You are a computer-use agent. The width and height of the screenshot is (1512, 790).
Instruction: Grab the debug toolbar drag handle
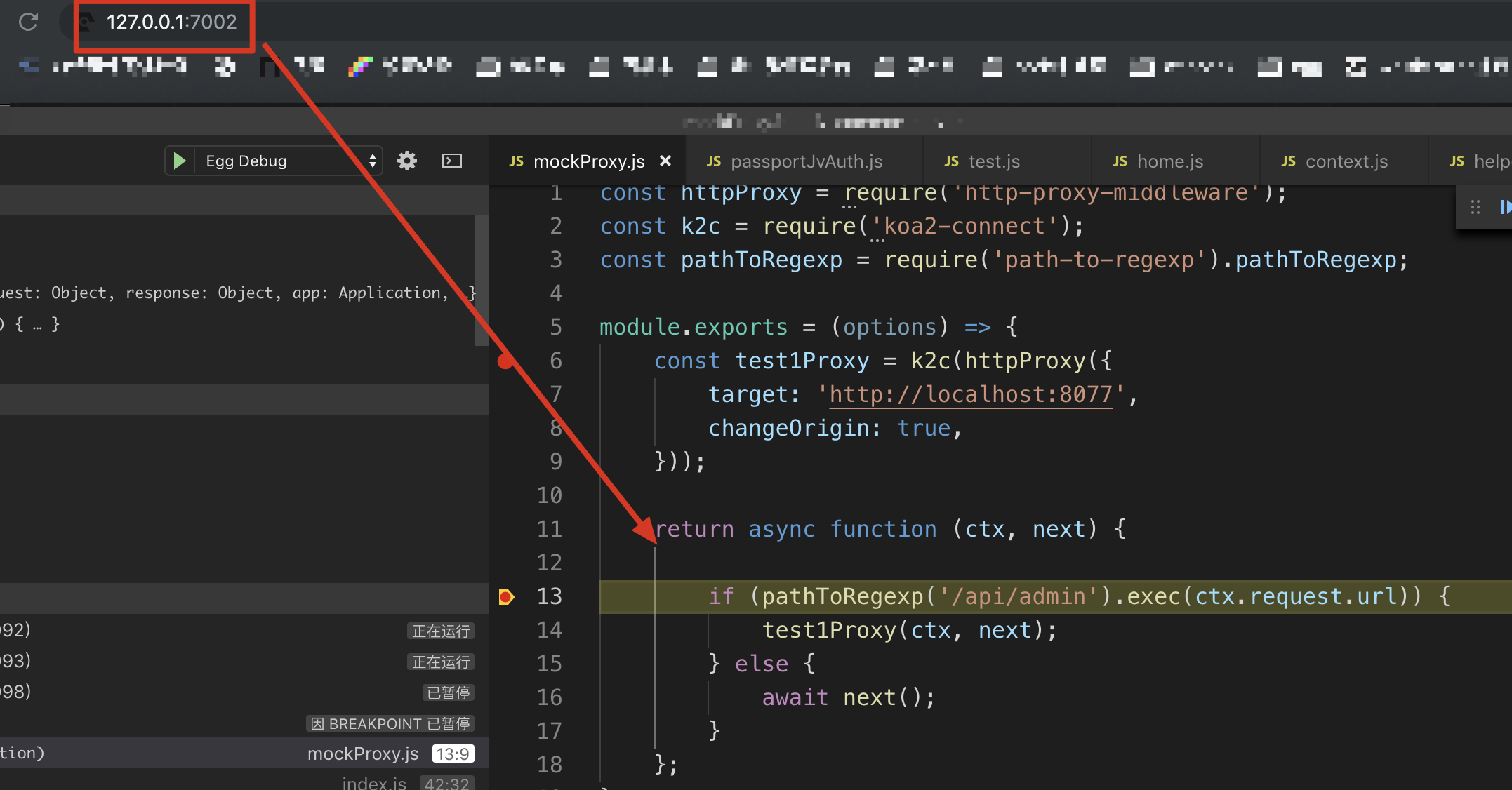point(1475,207)
